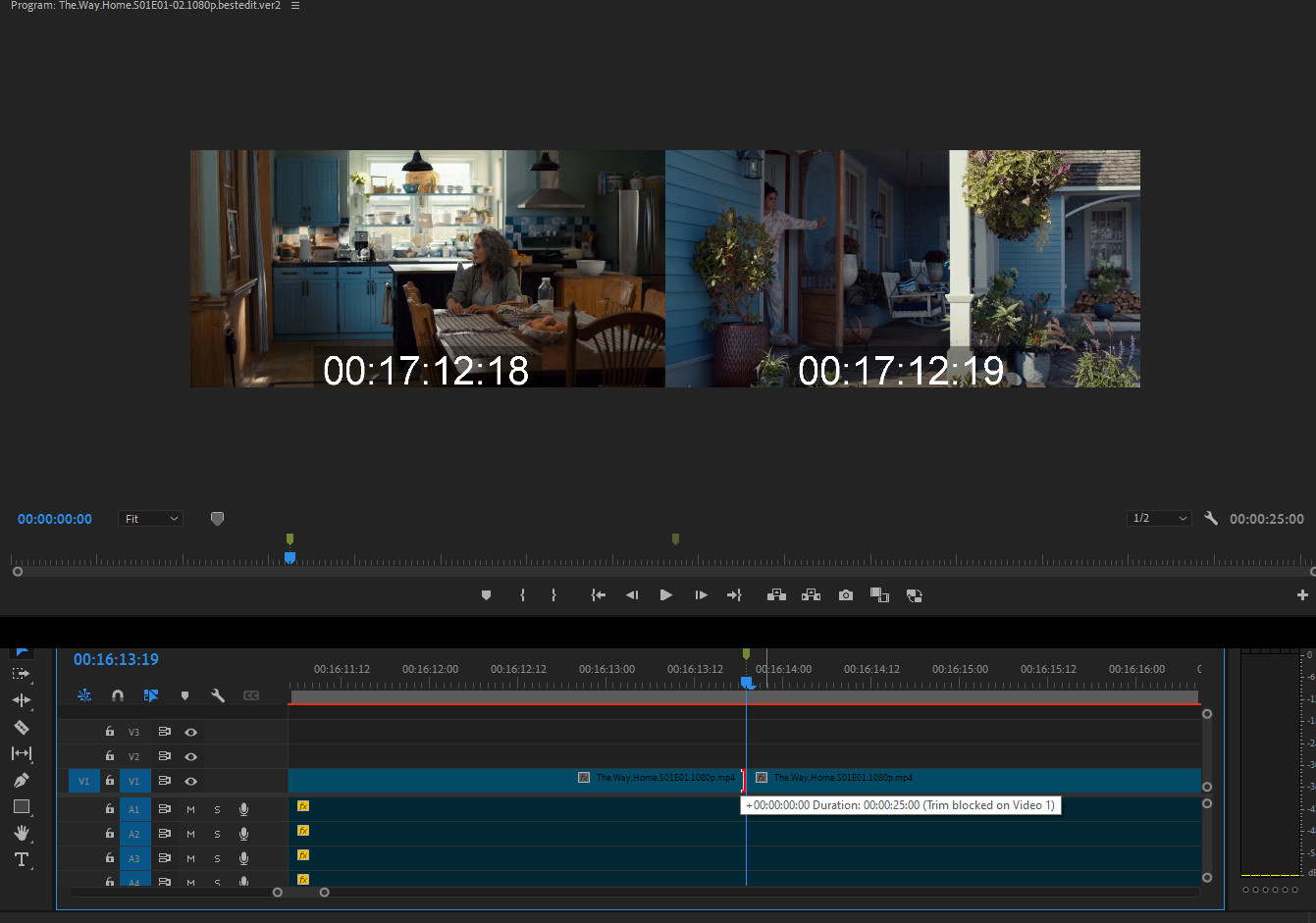
Task: Play the sequence in program monitor
Action: tap(666, 595)
